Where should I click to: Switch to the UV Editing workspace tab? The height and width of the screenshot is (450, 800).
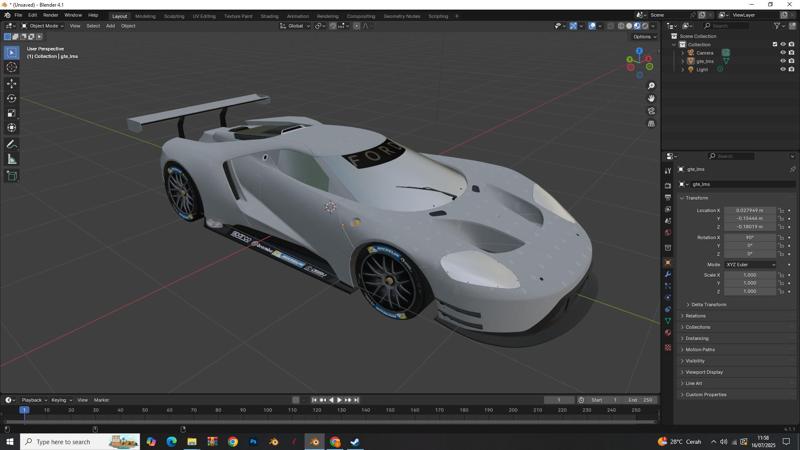click(204, 16)
